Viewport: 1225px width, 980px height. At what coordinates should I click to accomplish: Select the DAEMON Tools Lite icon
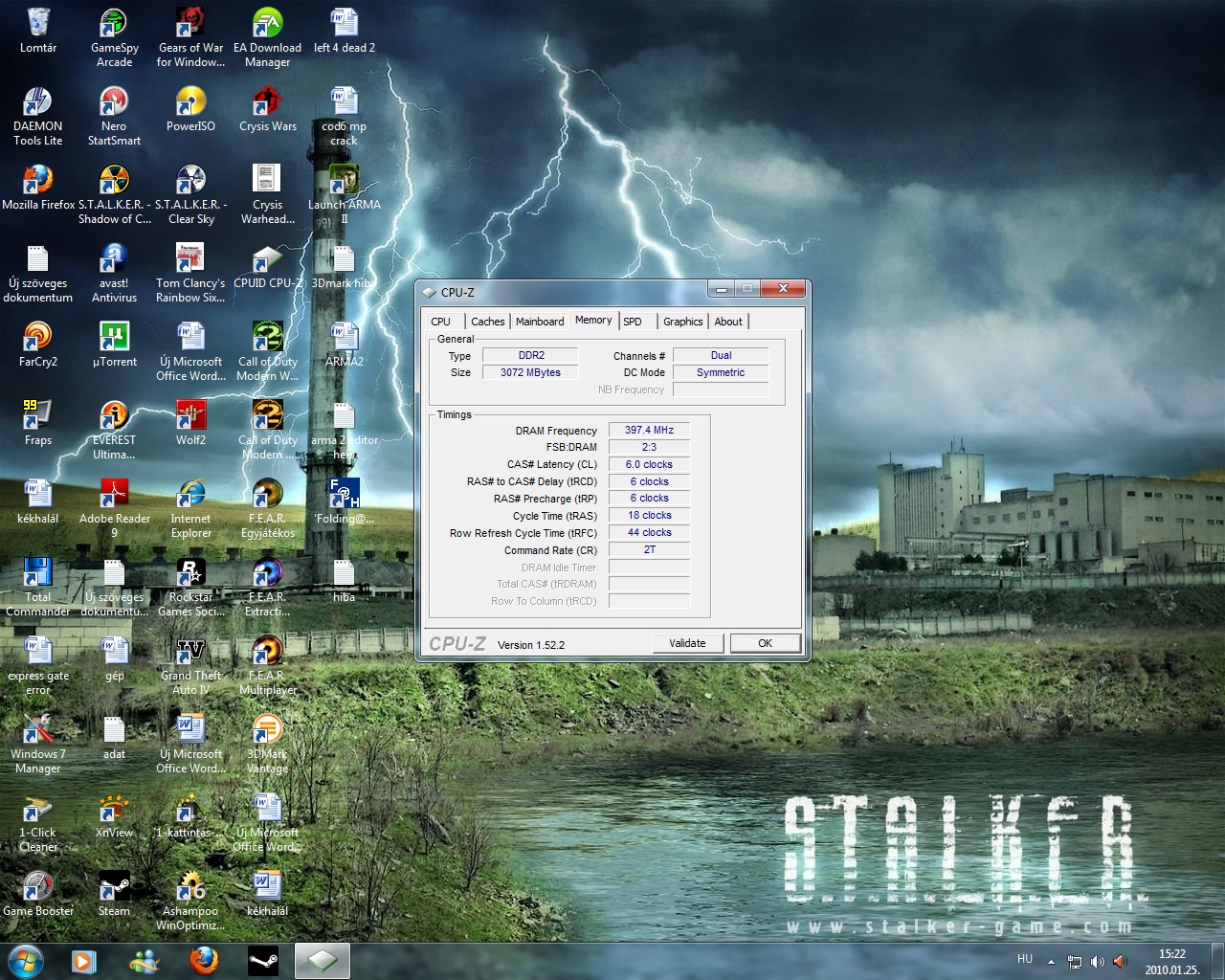38,116
